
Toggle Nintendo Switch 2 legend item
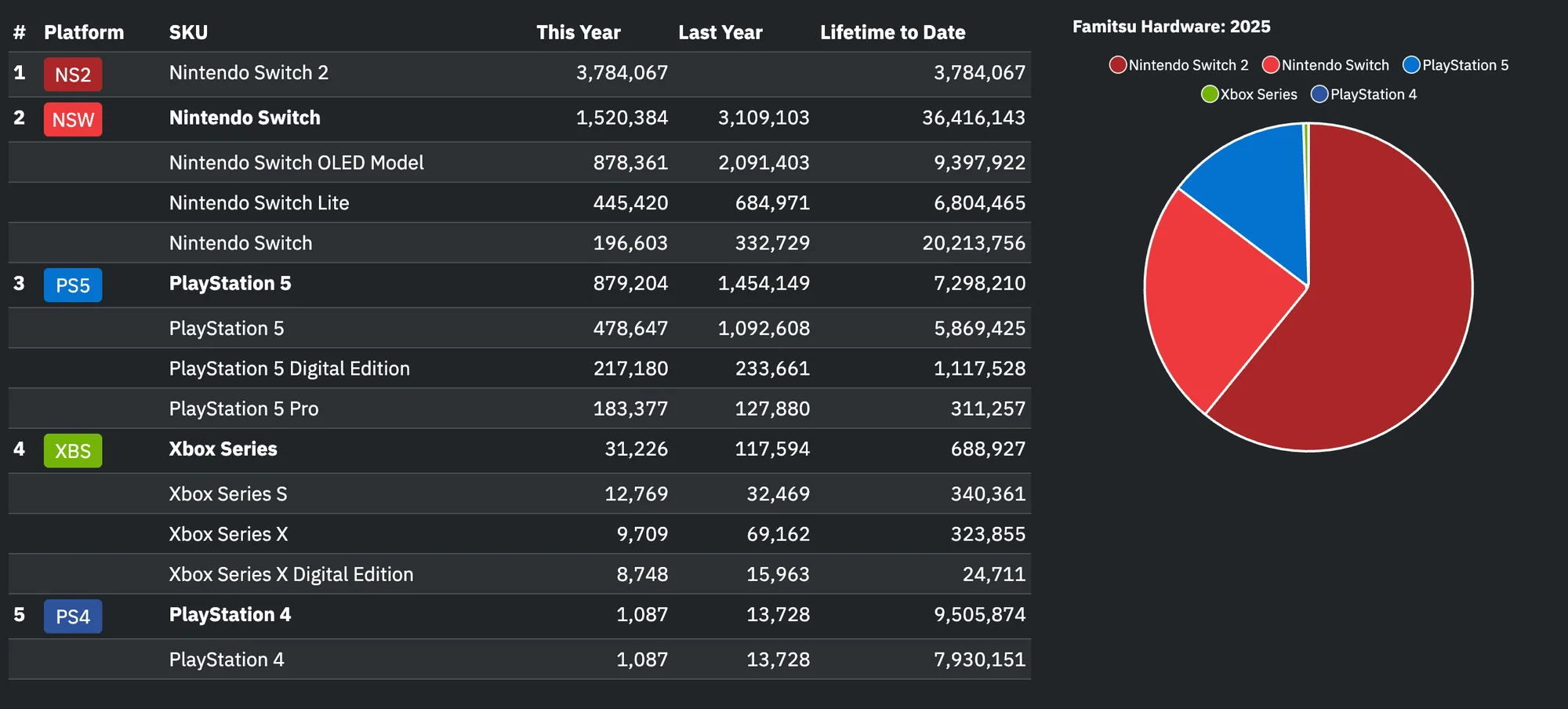(x=1179, y=65)
